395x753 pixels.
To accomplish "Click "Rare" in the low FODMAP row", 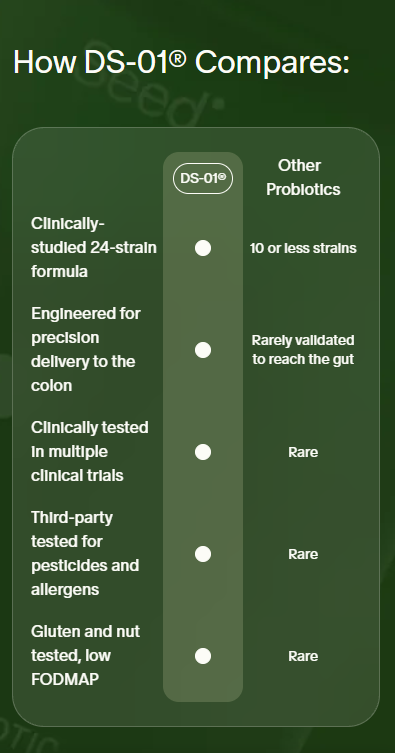I will pyautogui.click(x=303, y=656).
